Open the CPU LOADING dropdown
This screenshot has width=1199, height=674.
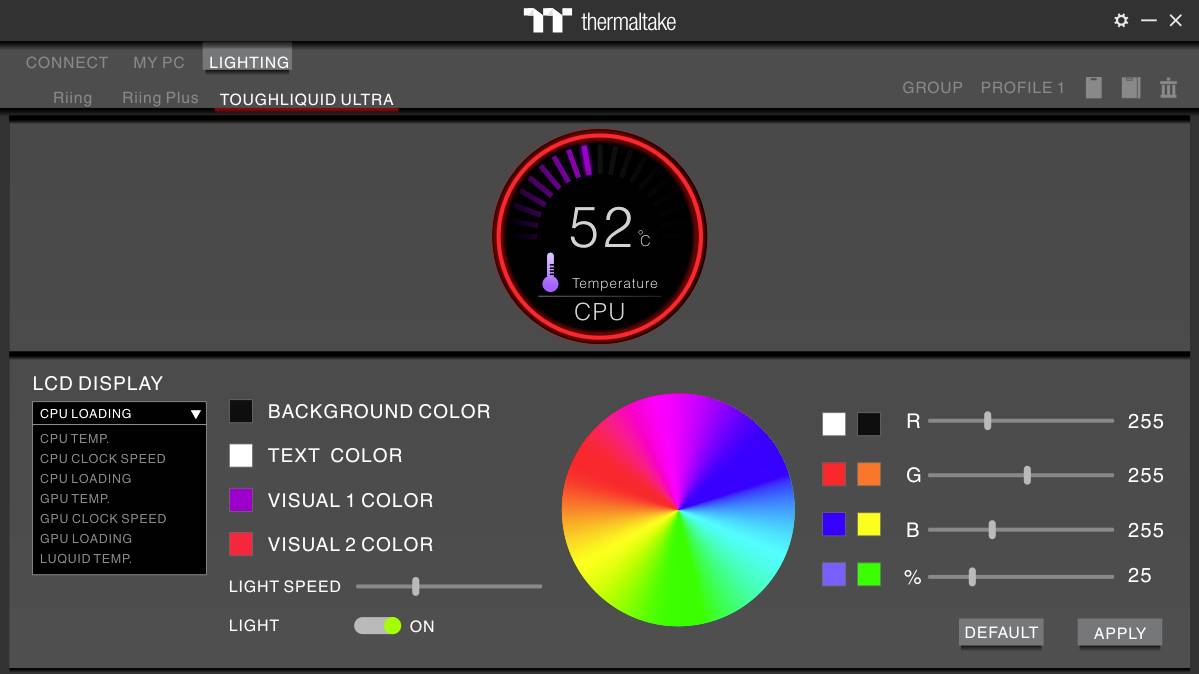pos(119,413)
